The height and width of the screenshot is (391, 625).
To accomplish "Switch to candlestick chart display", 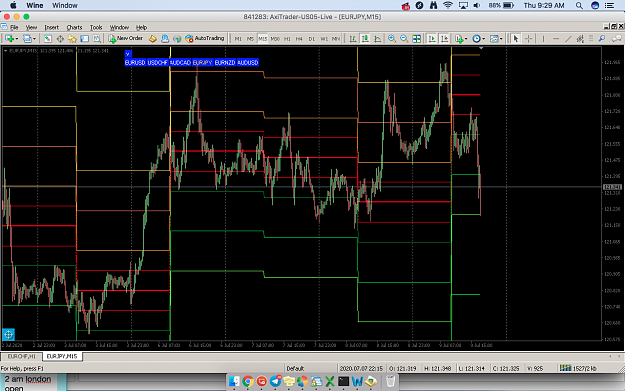I will pos(365,39).
